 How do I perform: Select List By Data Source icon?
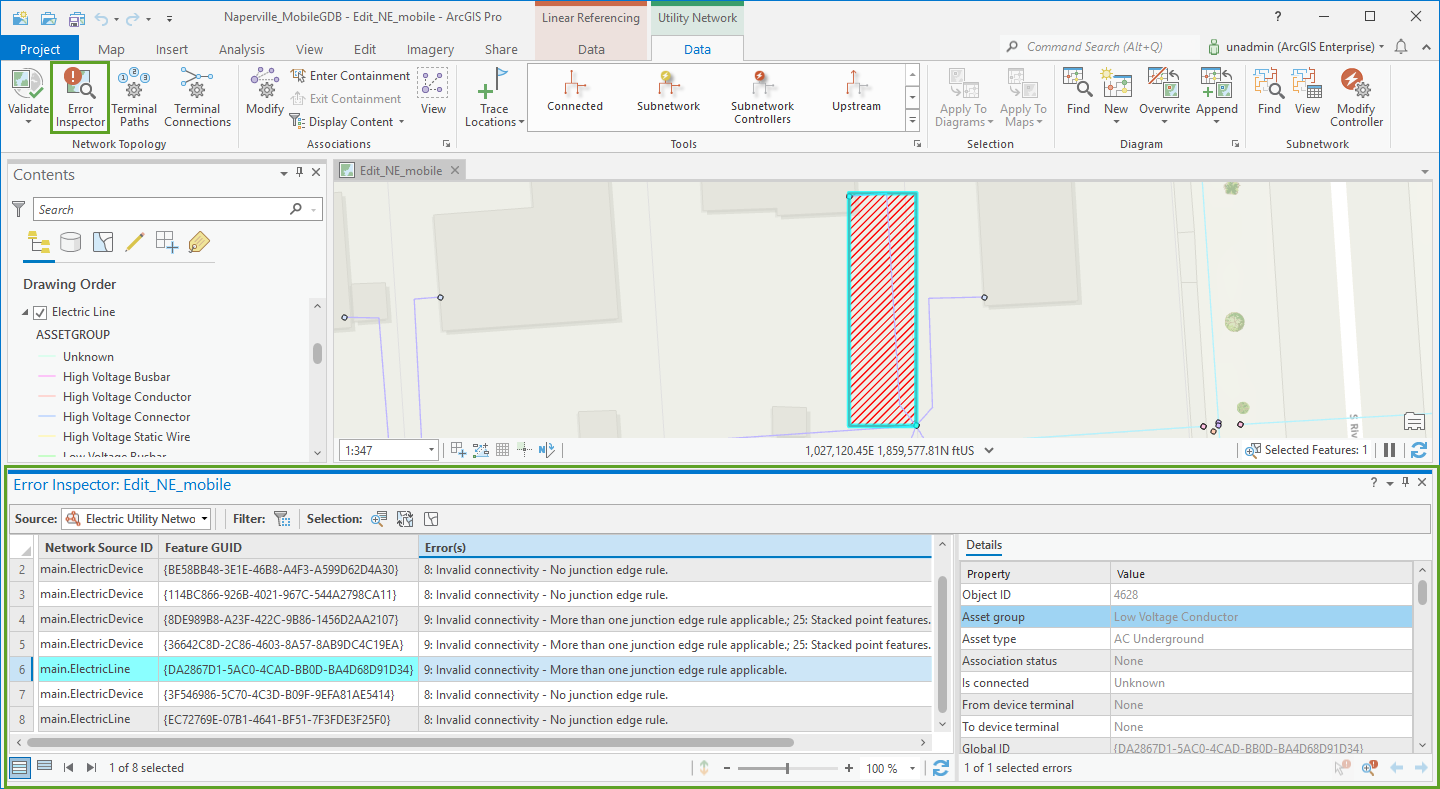point(70,242)
